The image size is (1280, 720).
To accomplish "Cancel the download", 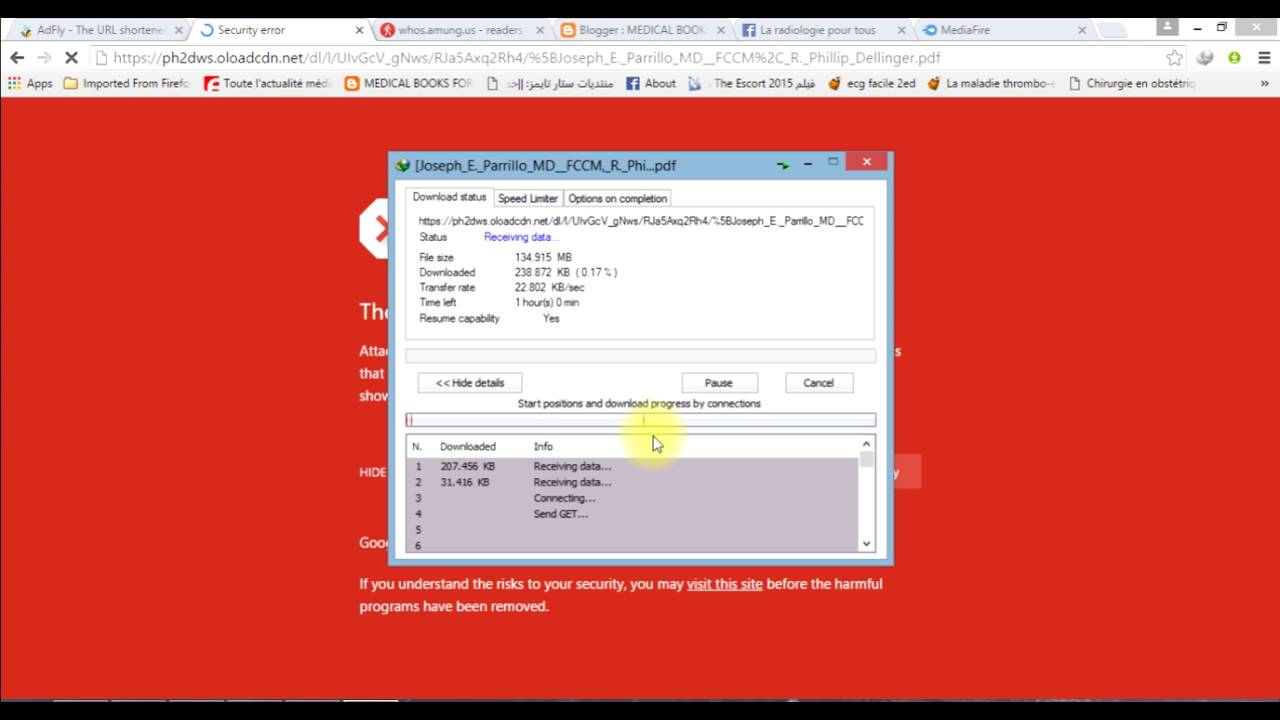I will tap(818, 383).
